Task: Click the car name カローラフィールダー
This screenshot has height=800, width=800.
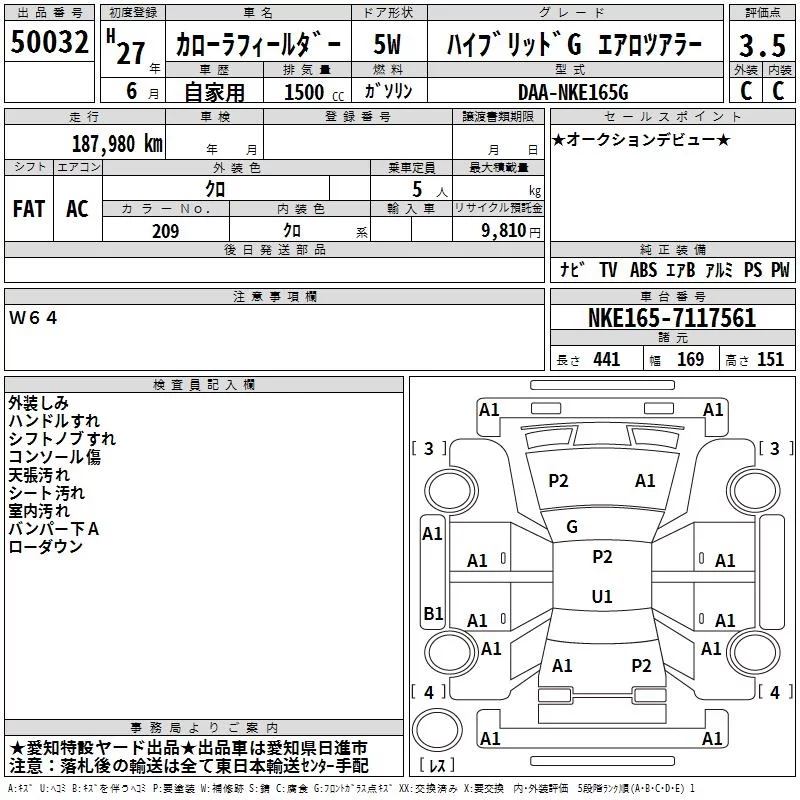Action: tap(258, 44)
